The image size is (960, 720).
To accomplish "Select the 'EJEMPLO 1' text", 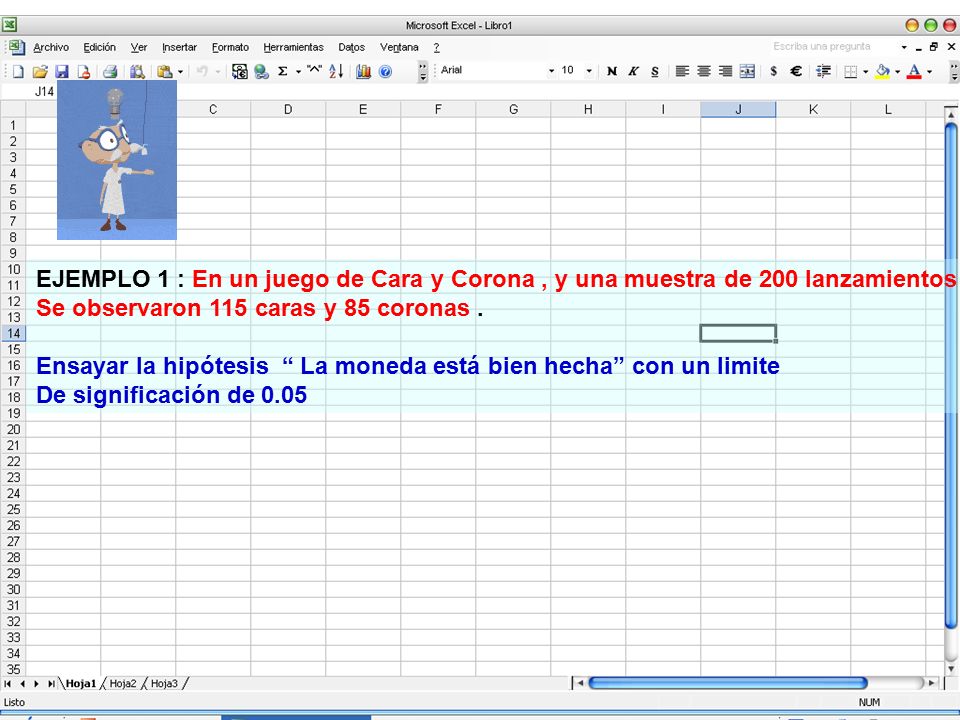I will click(x=102, y=279).
